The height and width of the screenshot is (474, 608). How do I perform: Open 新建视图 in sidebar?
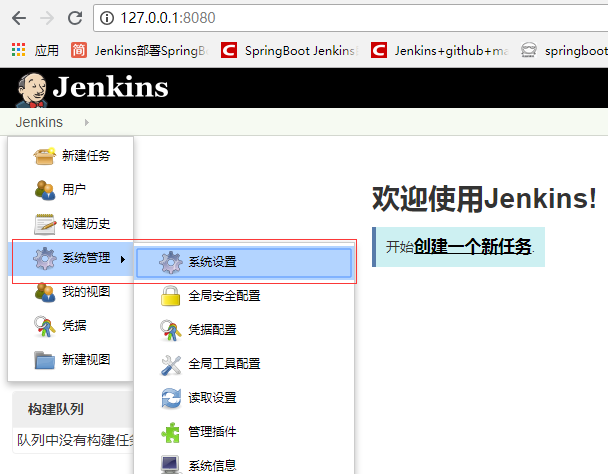86,360
